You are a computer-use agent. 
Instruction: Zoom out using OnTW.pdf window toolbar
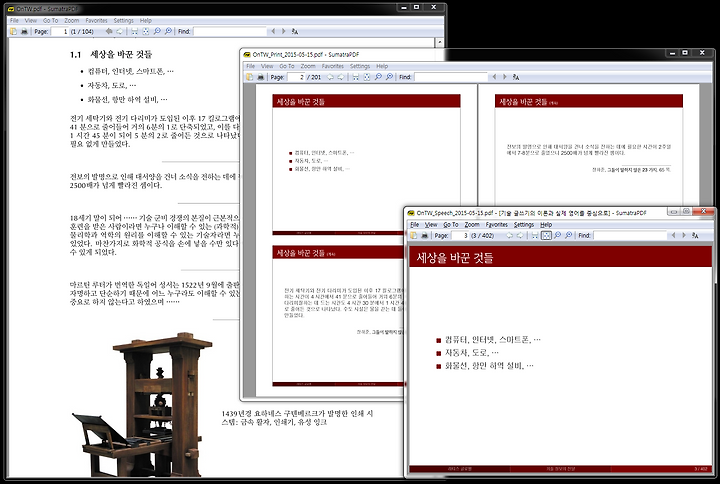[157, 31]
